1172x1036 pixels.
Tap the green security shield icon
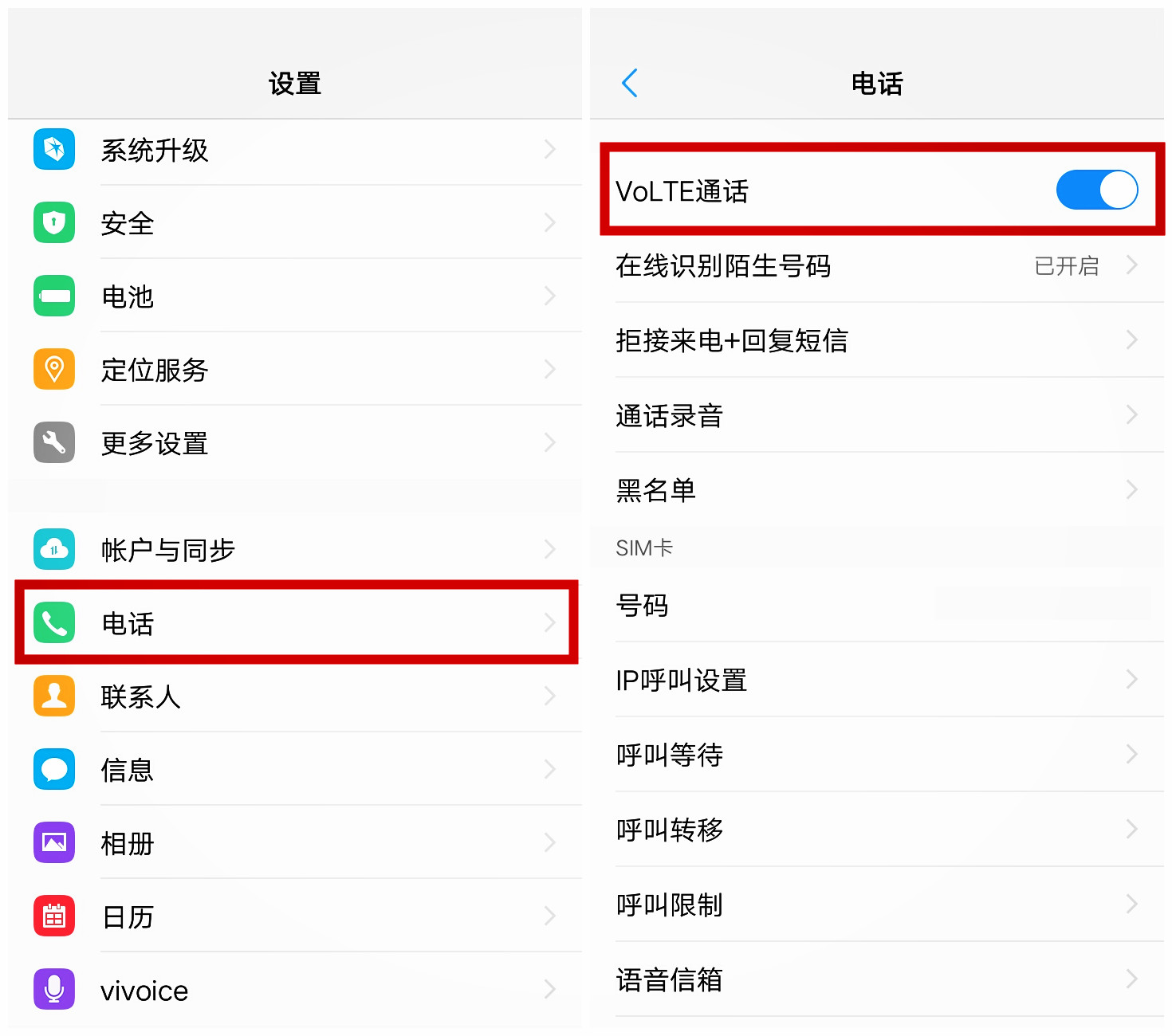tap(54, 222)
